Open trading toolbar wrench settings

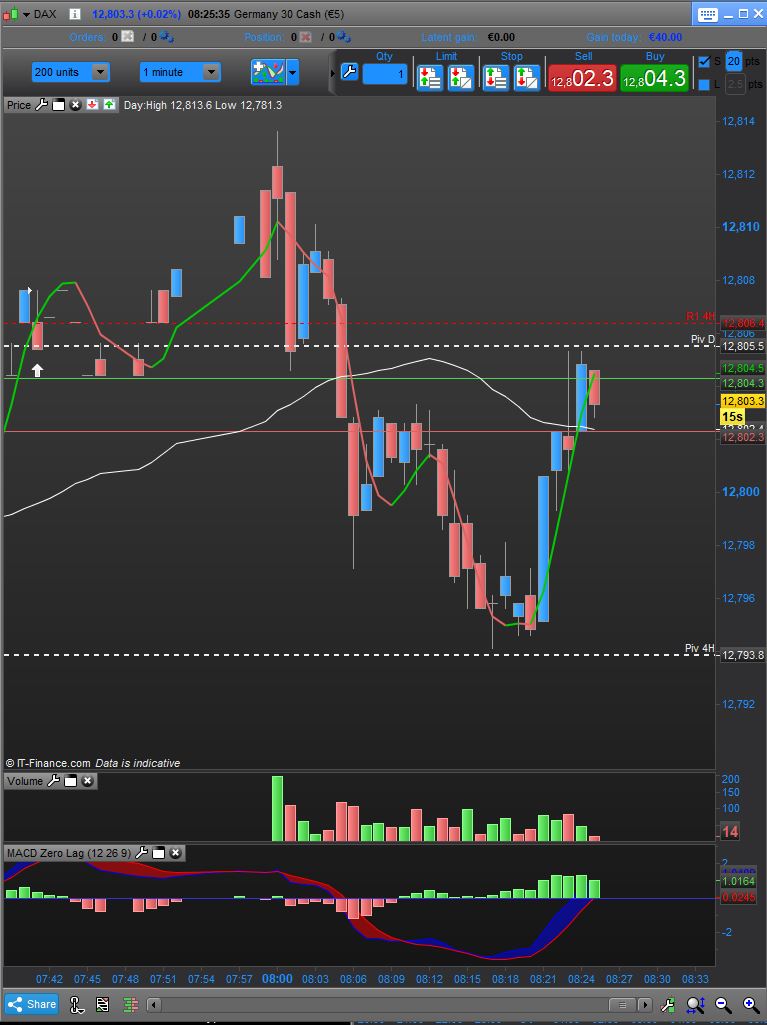click(349, 72)
